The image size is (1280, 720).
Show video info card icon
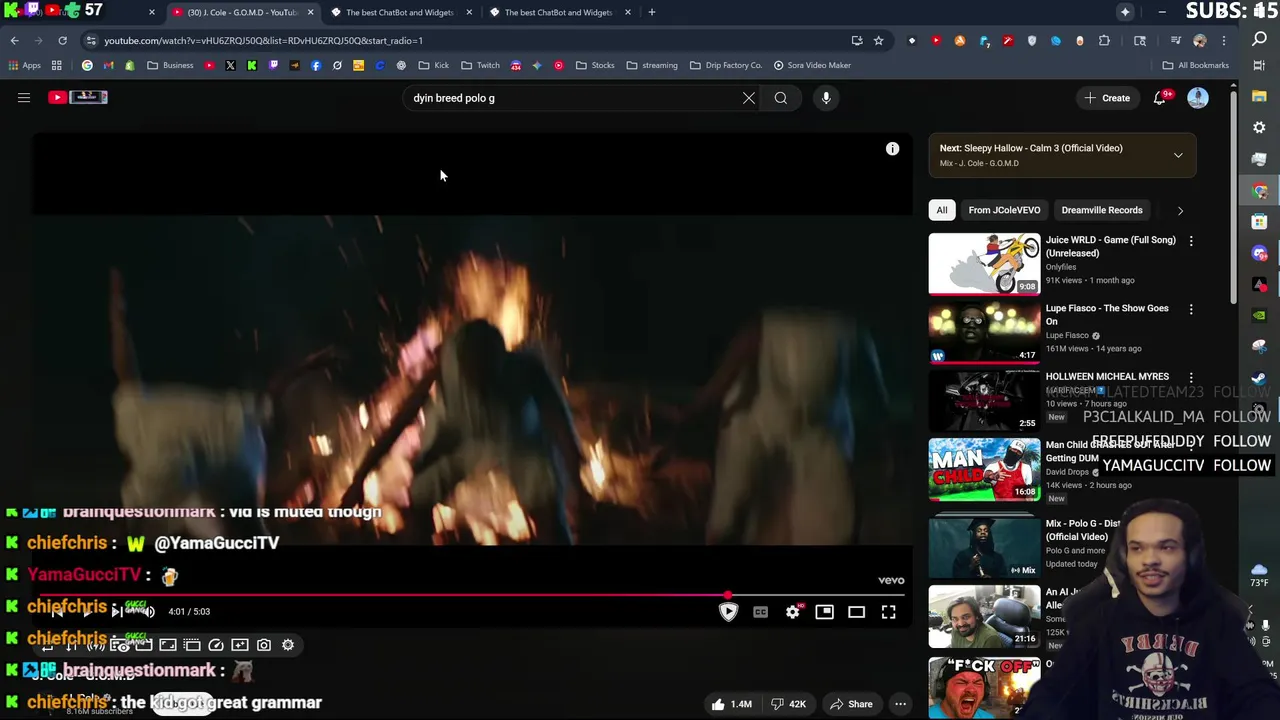point(892,149)
